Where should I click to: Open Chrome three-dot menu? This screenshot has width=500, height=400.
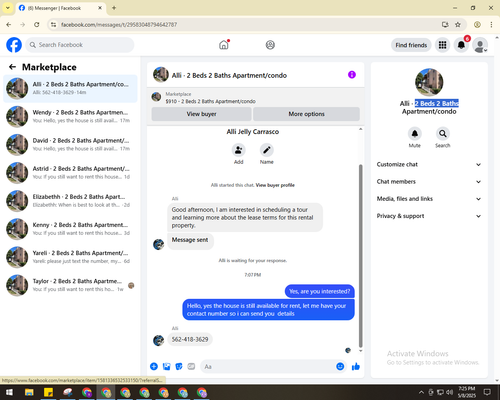491,24
